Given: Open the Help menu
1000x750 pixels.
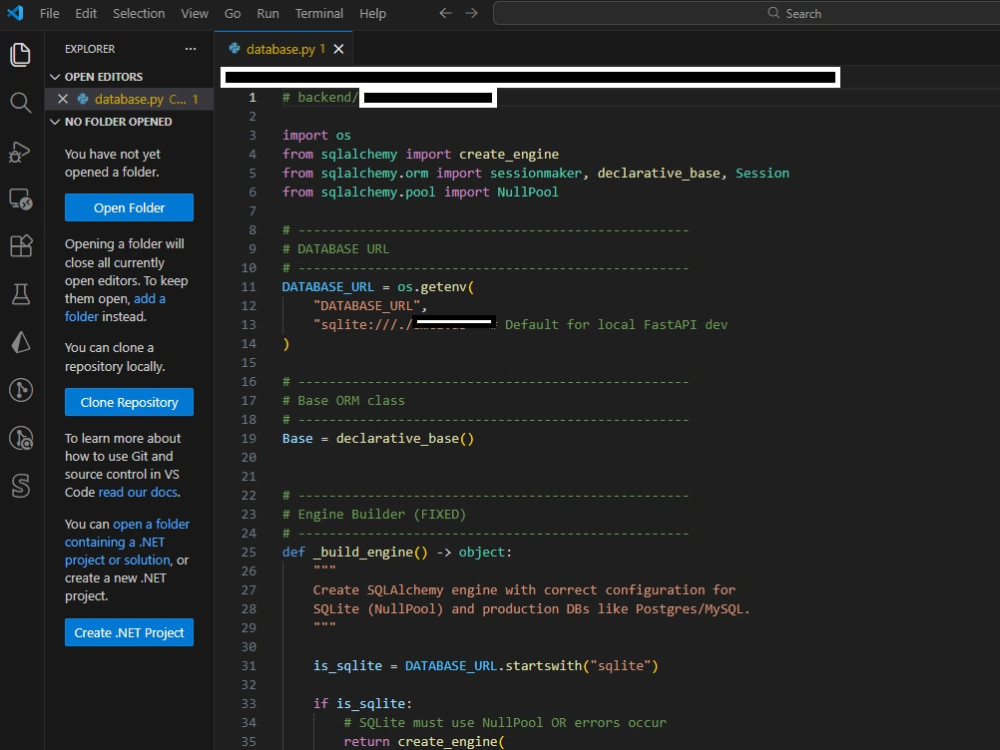Looking at the screenshot, I should 372,13.
